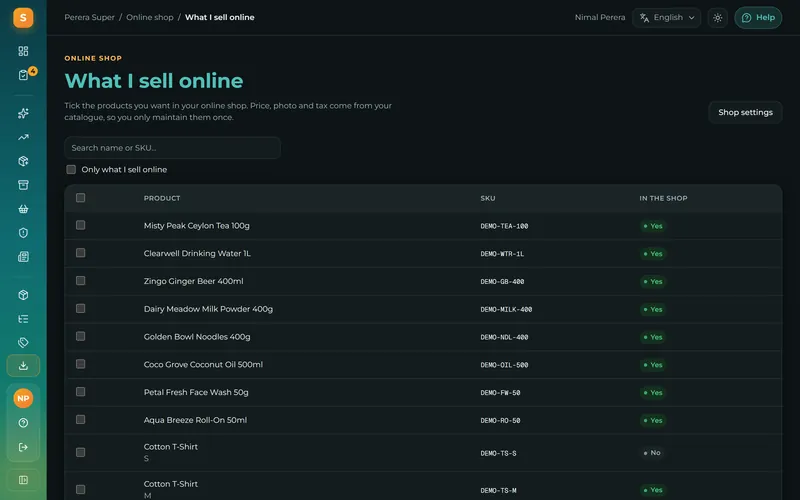Open the clipboard tasks icon with badge
800x500 pixels.
tap(23, 75)
